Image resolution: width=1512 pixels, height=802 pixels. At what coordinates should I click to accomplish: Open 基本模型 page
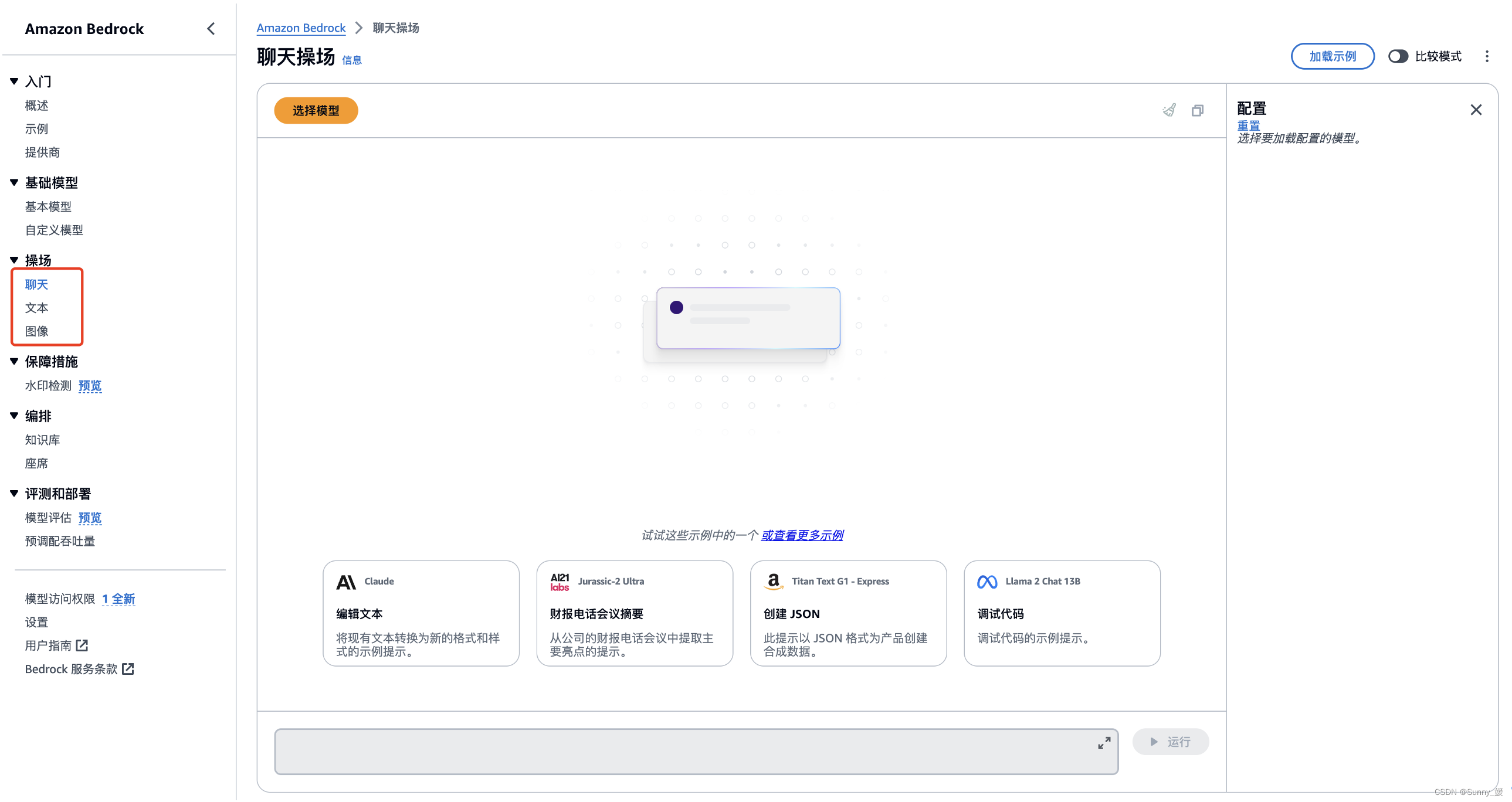[x=48, y=206]
